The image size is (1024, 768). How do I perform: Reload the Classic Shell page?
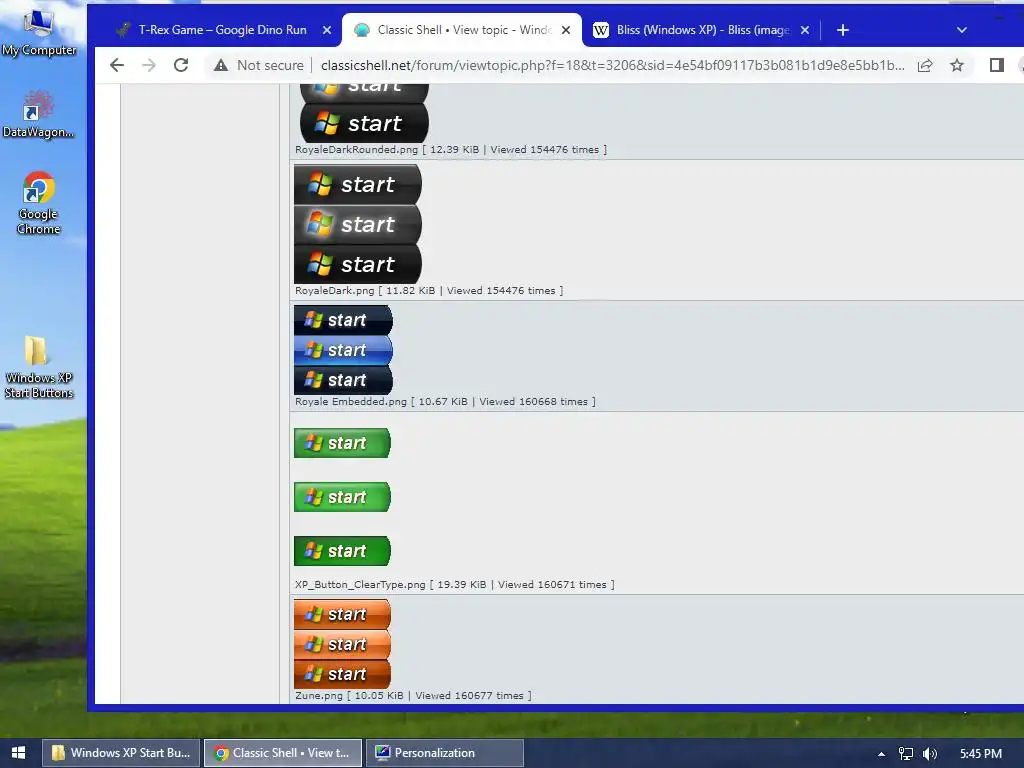[181, 65]
